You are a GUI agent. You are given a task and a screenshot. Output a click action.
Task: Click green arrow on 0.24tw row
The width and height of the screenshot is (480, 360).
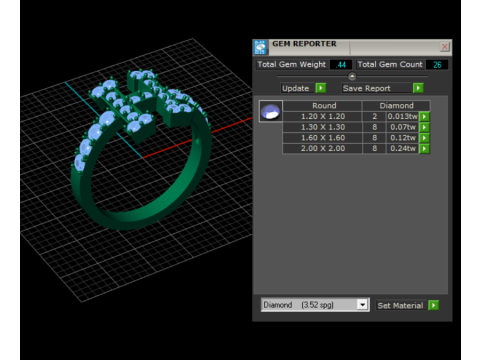click(x=424, y=149)
